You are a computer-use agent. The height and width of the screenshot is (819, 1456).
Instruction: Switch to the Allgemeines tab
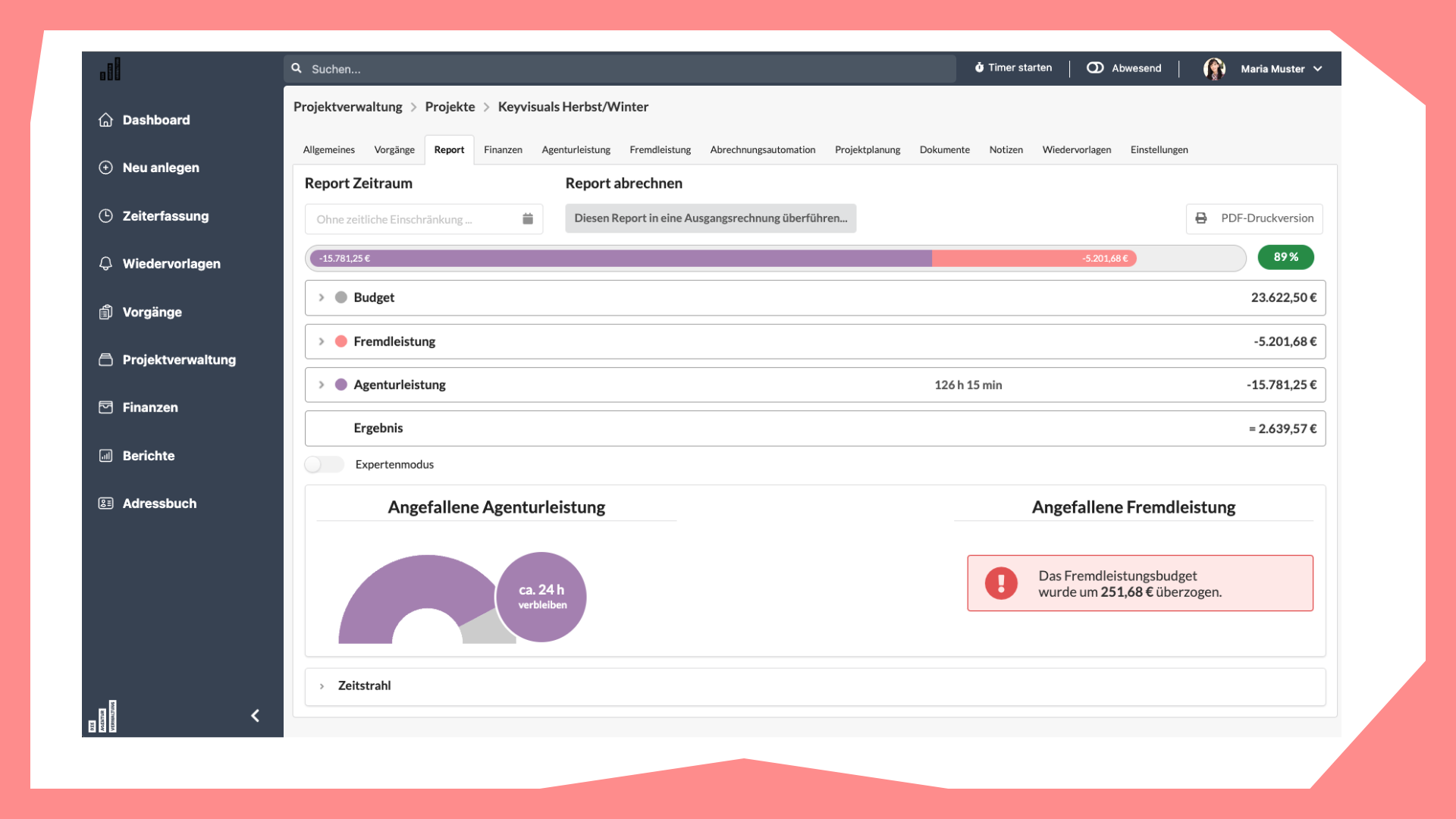[x=329, y=149]
